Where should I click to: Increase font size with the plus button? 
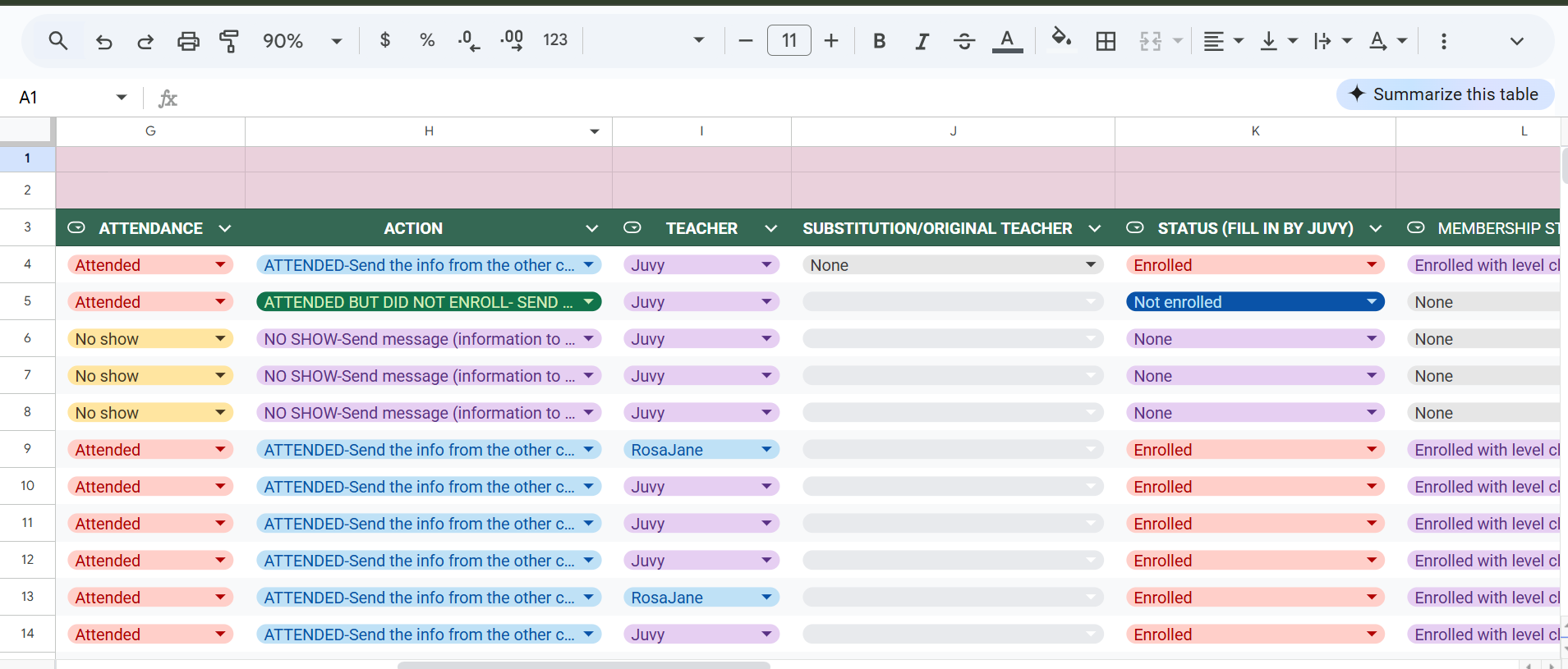[831, 40]
